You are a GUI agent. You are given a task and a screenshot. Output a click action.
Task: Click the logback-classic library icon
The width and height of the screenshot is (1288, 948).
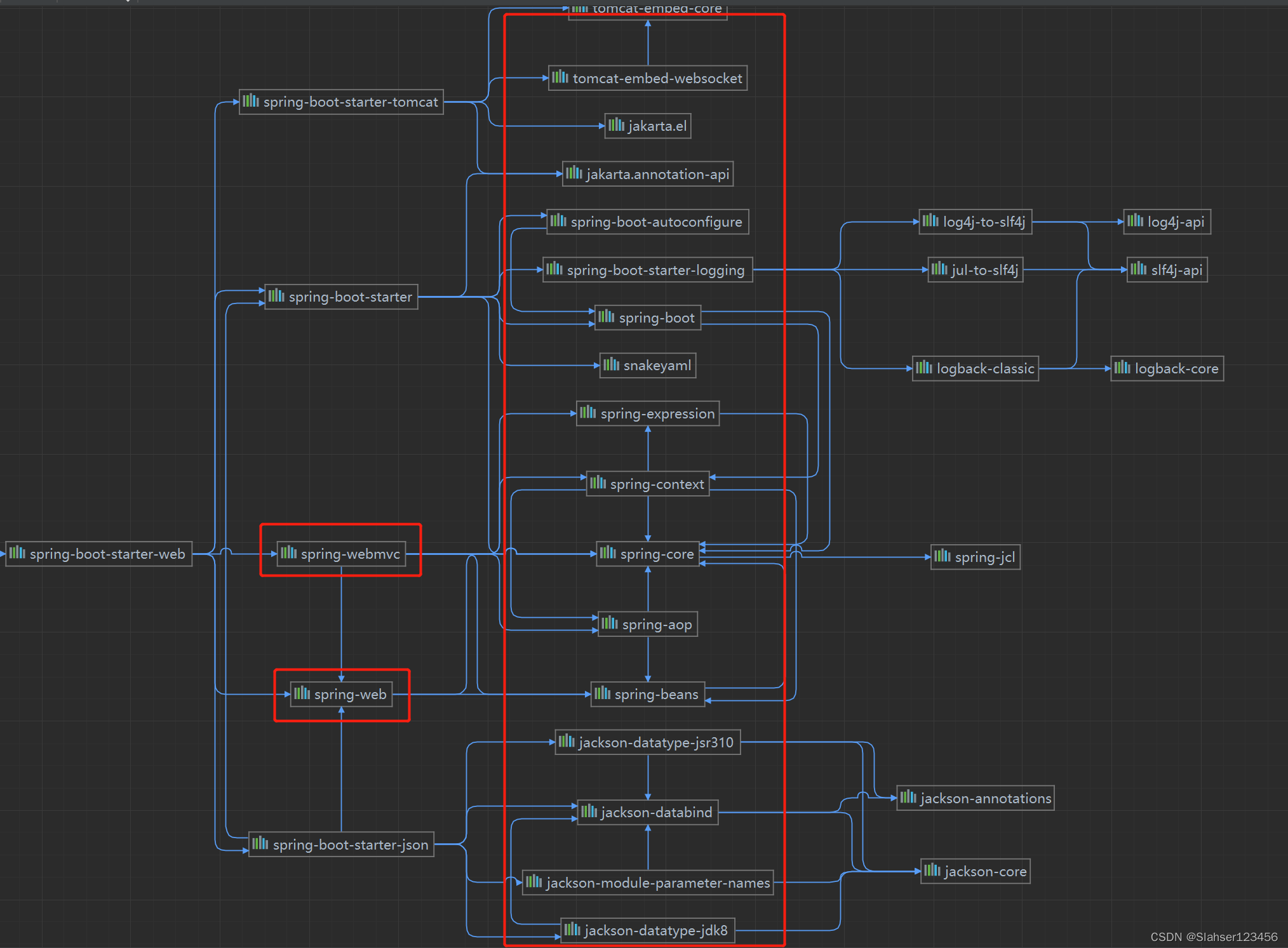925,368
